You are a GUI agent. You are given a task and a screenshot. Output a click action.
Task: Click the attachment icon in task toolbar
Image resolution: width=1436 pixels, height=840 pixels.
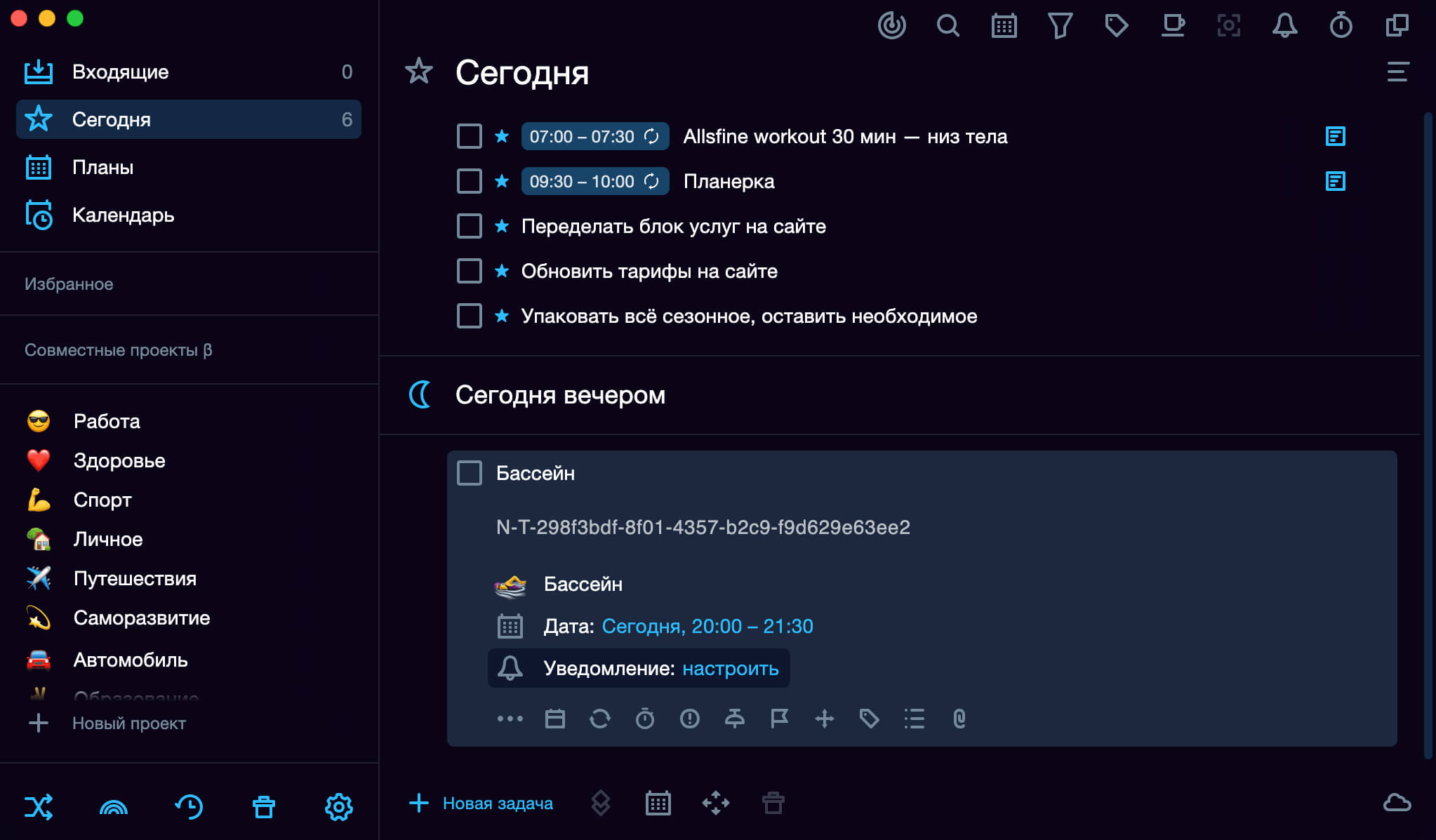coord(957,717)
